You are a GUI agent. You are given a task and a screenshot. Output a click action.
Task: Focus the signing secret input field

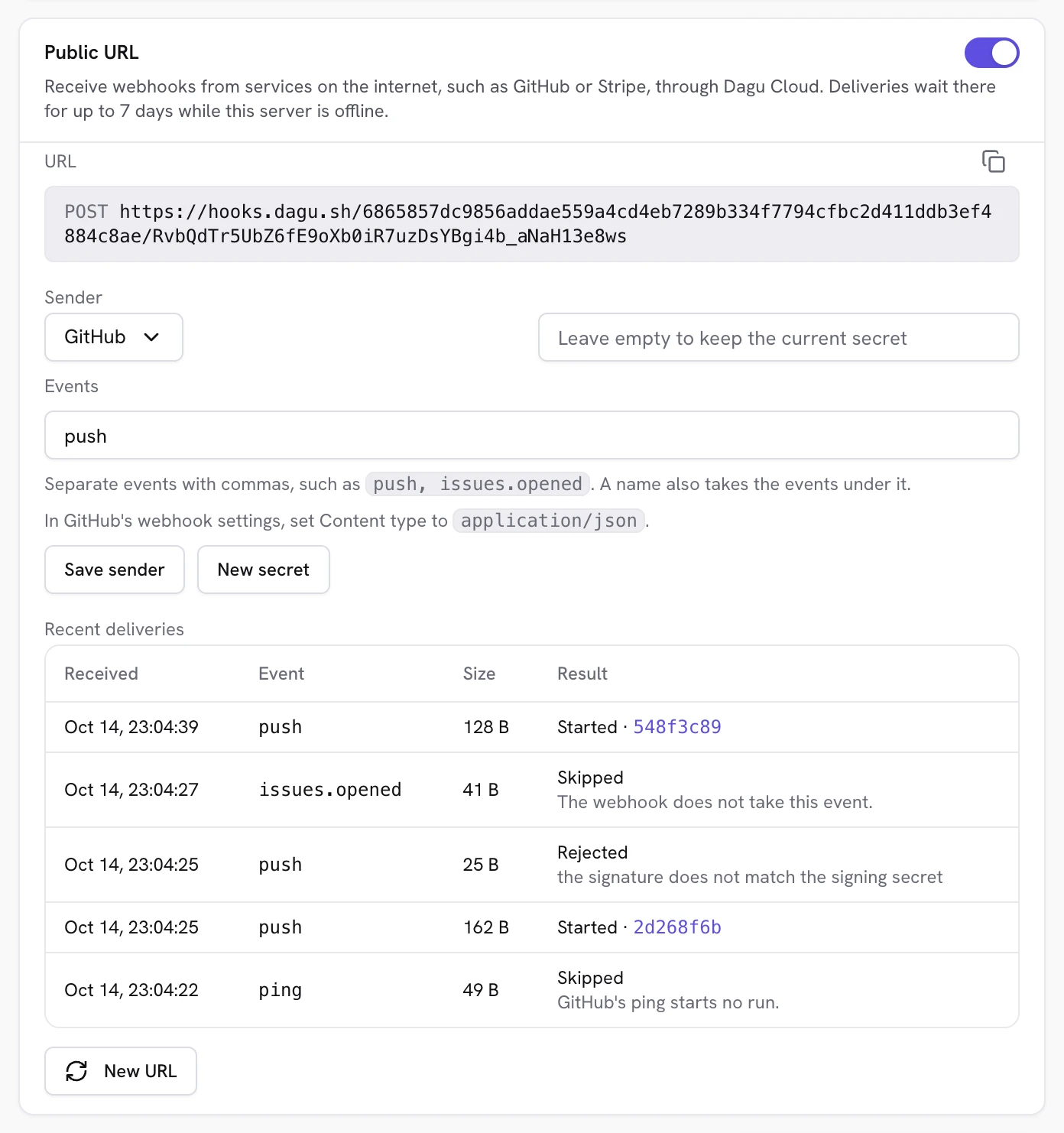(x=778, y=337)
